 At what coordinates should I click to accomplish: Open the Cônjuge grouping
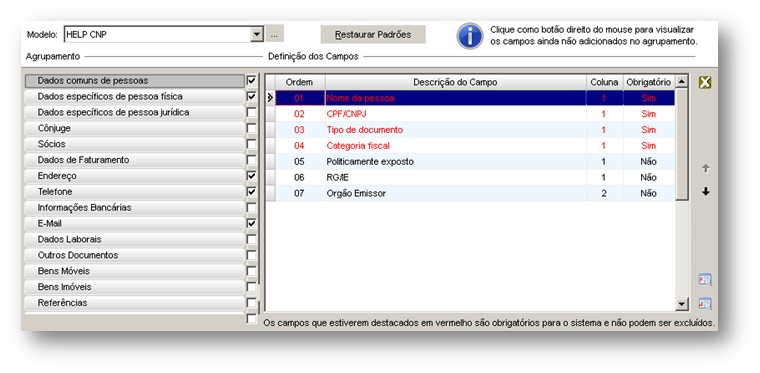click(135, 128)
